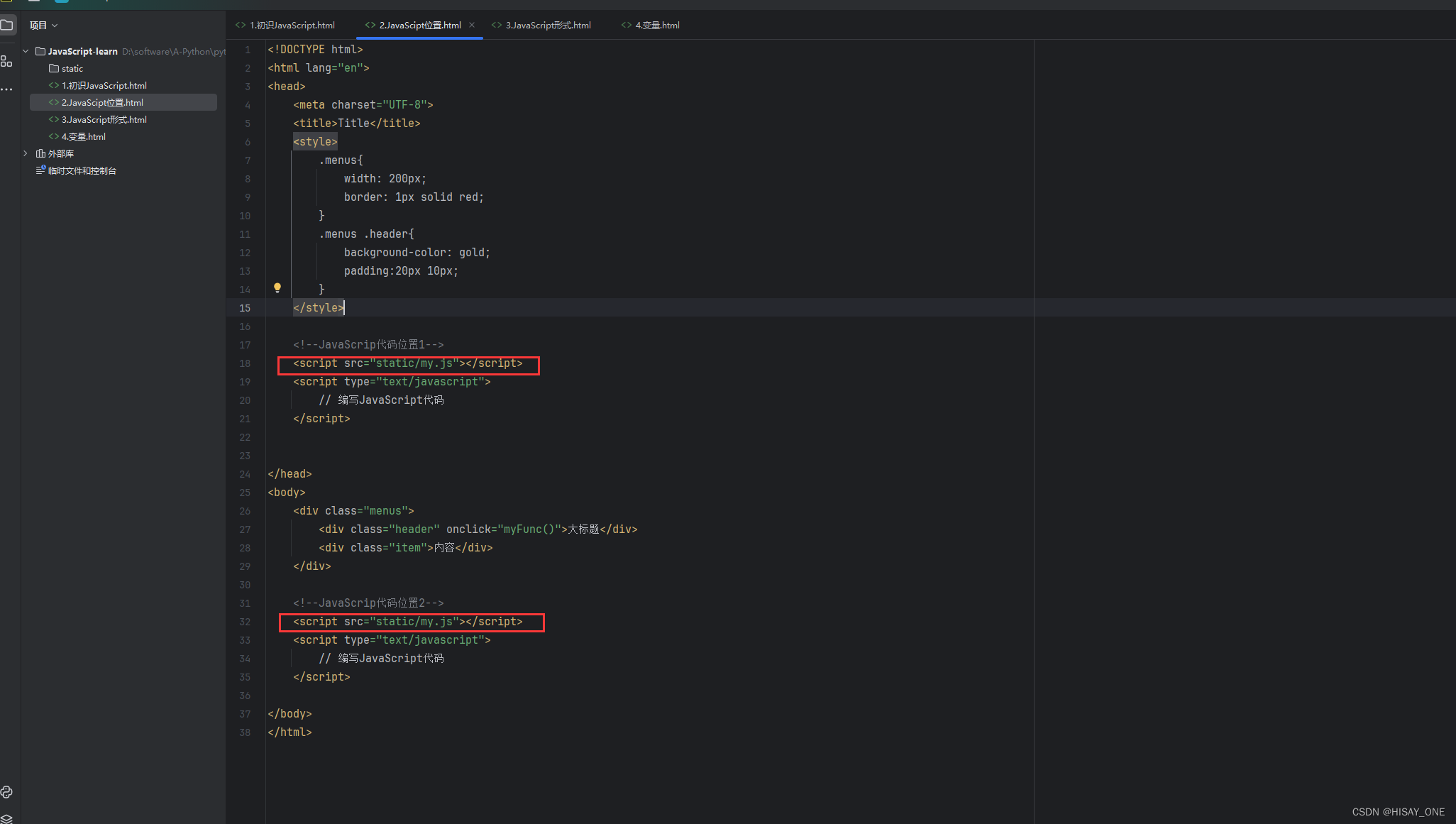Click the opening <style> tag

315,141
